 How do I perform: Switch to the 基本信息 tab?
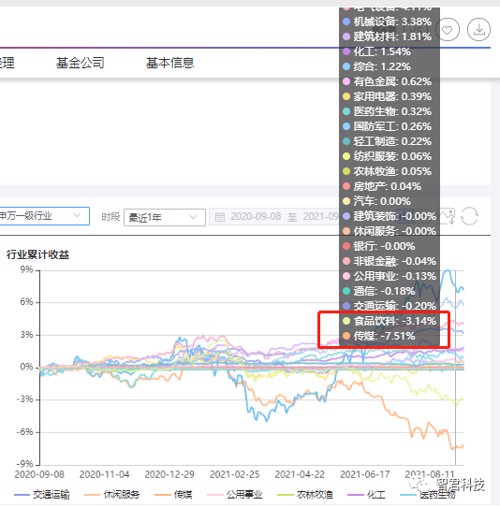coord(170,63)
